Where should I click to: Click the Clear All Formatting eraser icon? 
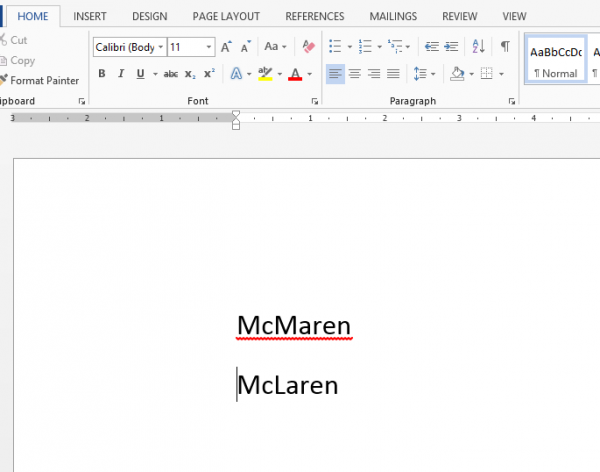308,47
